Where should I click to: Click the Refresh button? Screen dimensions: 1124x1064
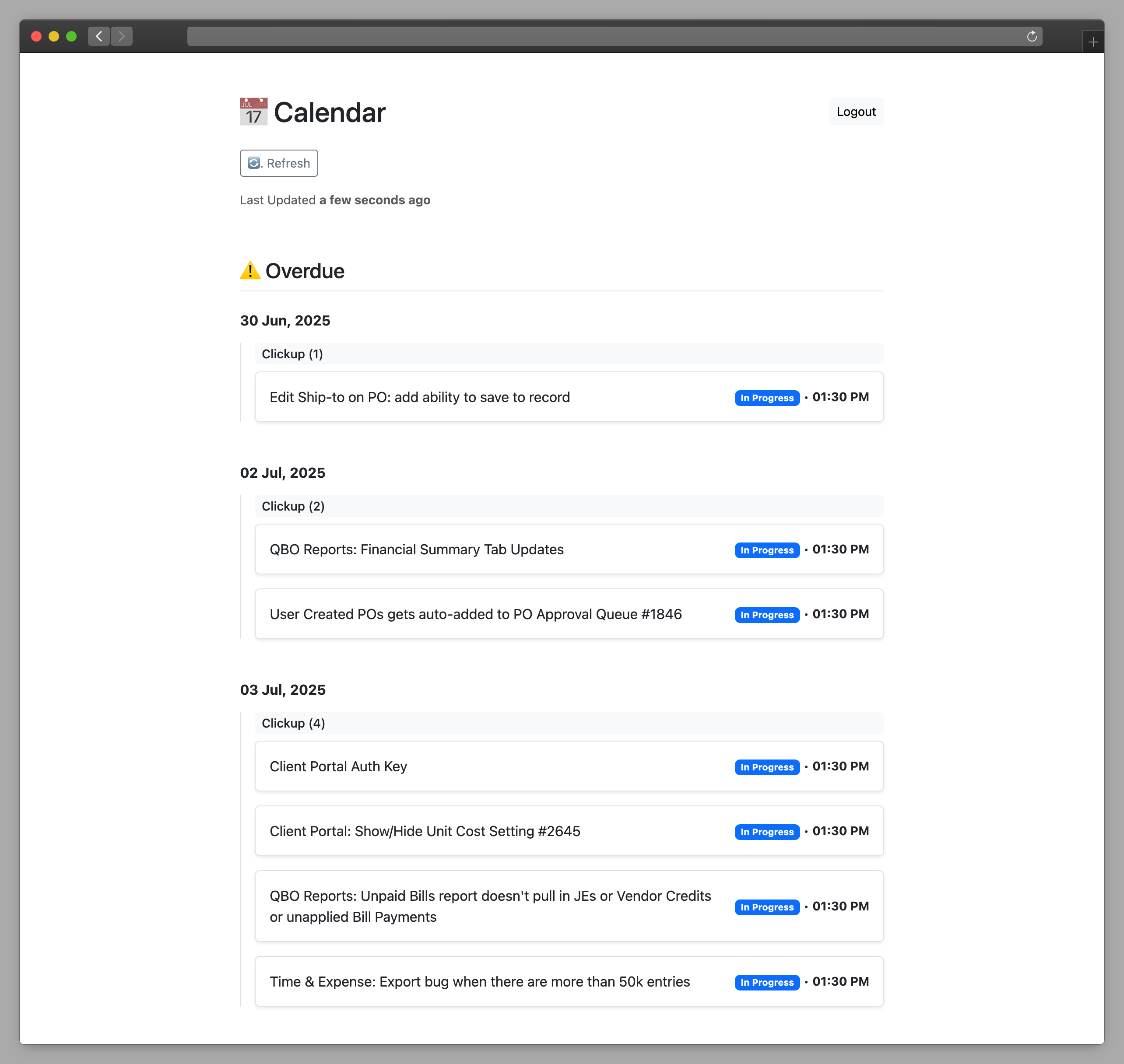tap(278, 163)
